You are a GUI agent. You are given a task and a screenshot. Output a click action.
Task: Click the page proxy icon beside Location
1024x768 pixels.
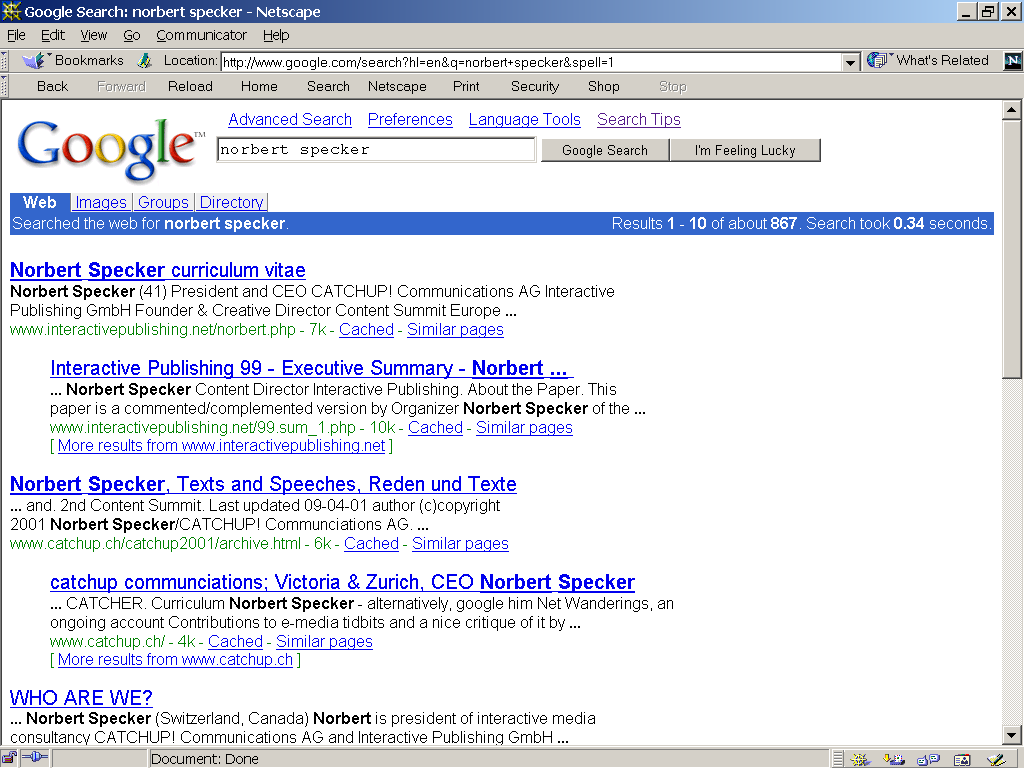[x=145, y=61]
